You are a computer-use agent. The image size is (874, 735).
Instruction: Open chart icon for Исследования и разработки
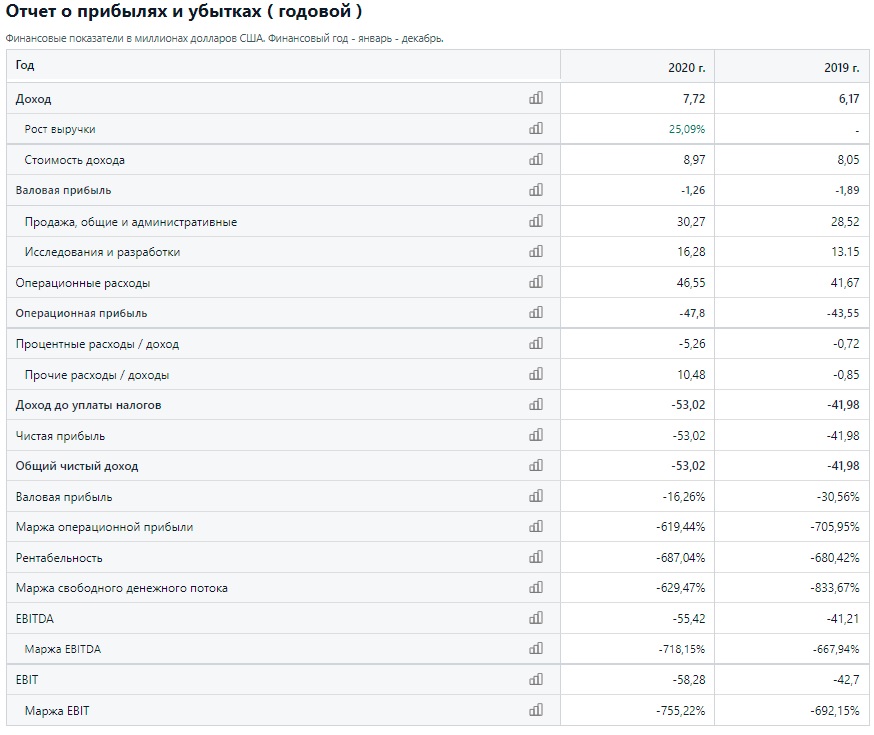point(536,251)
